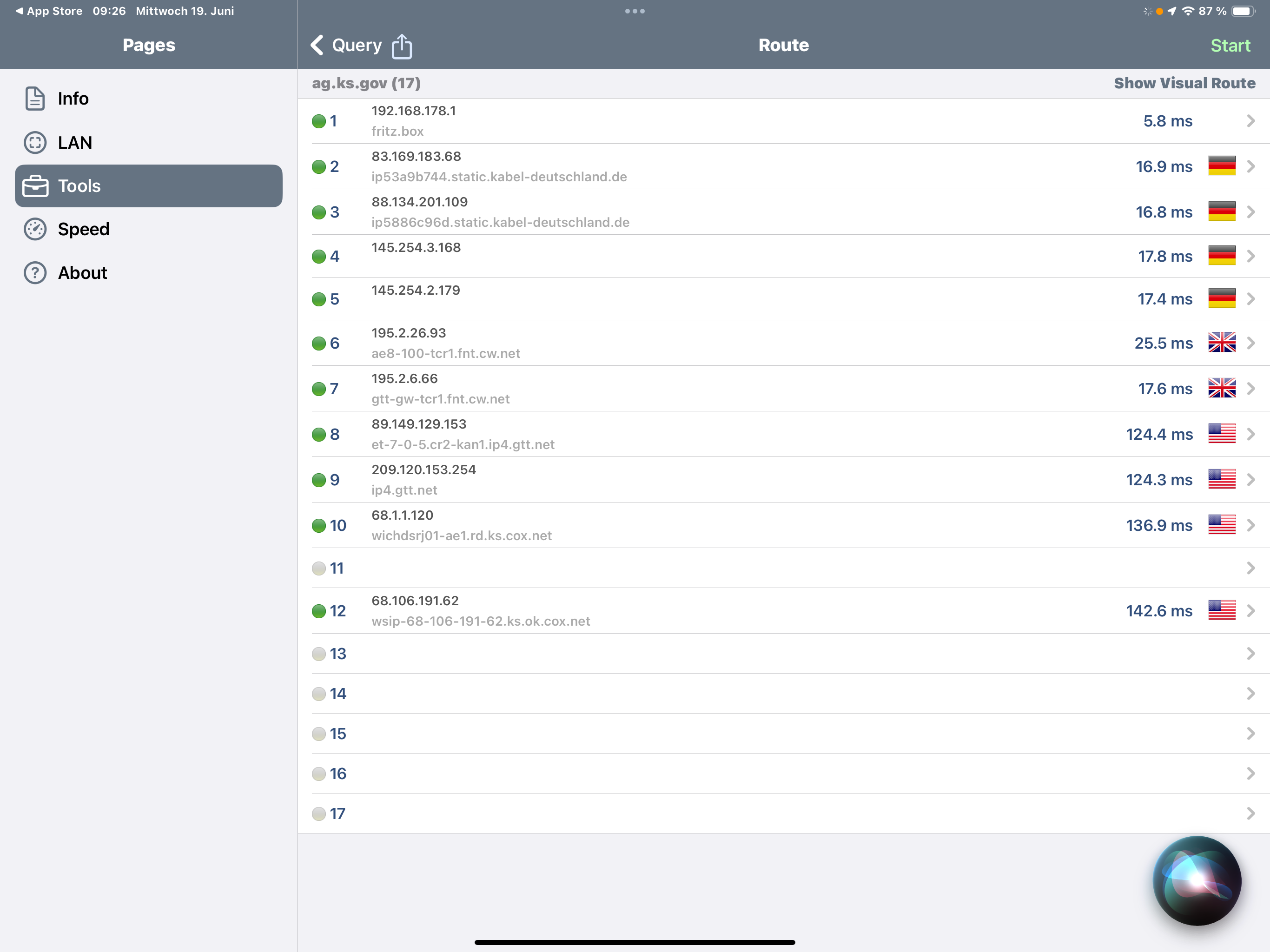Expand hop 1 fritz.box details chevron

click(x=1250, y=121)
